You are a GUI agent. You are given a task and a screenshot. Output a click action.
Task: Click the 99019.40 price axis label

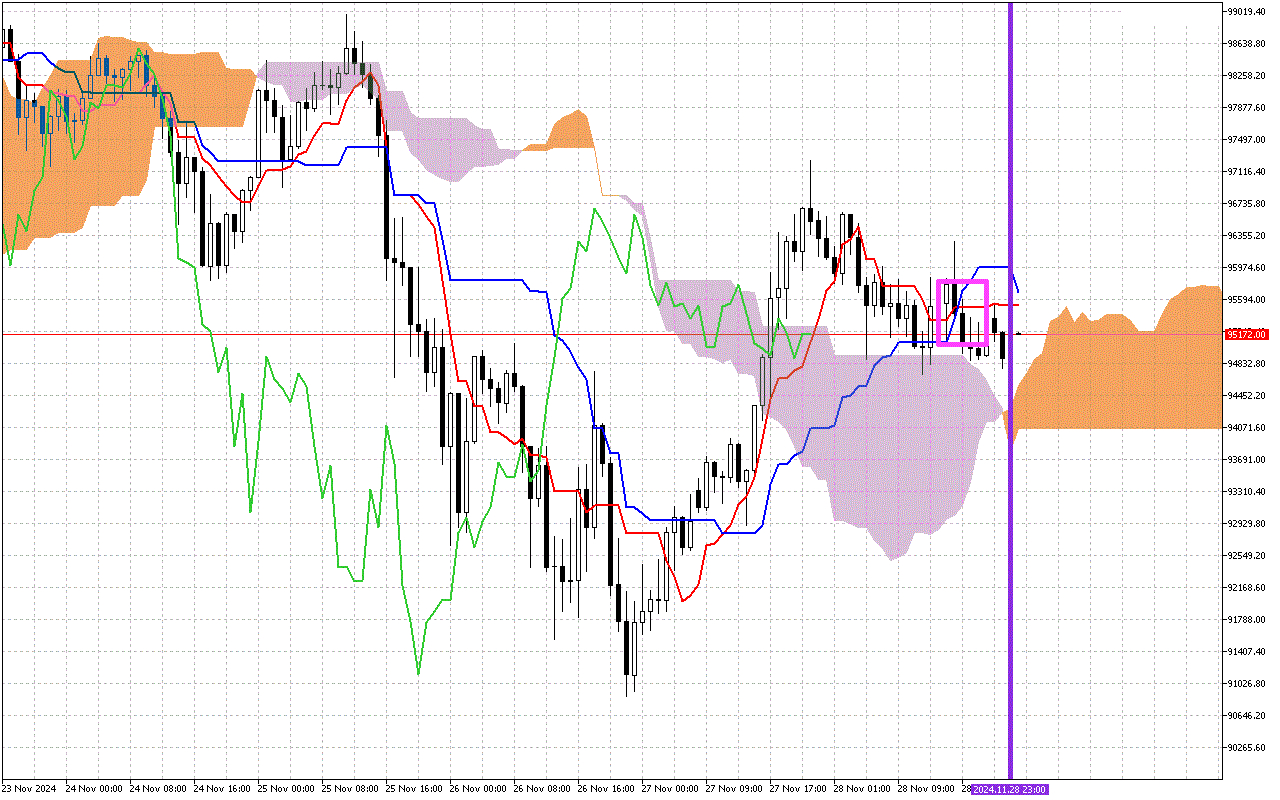(x=1248, y=12)
